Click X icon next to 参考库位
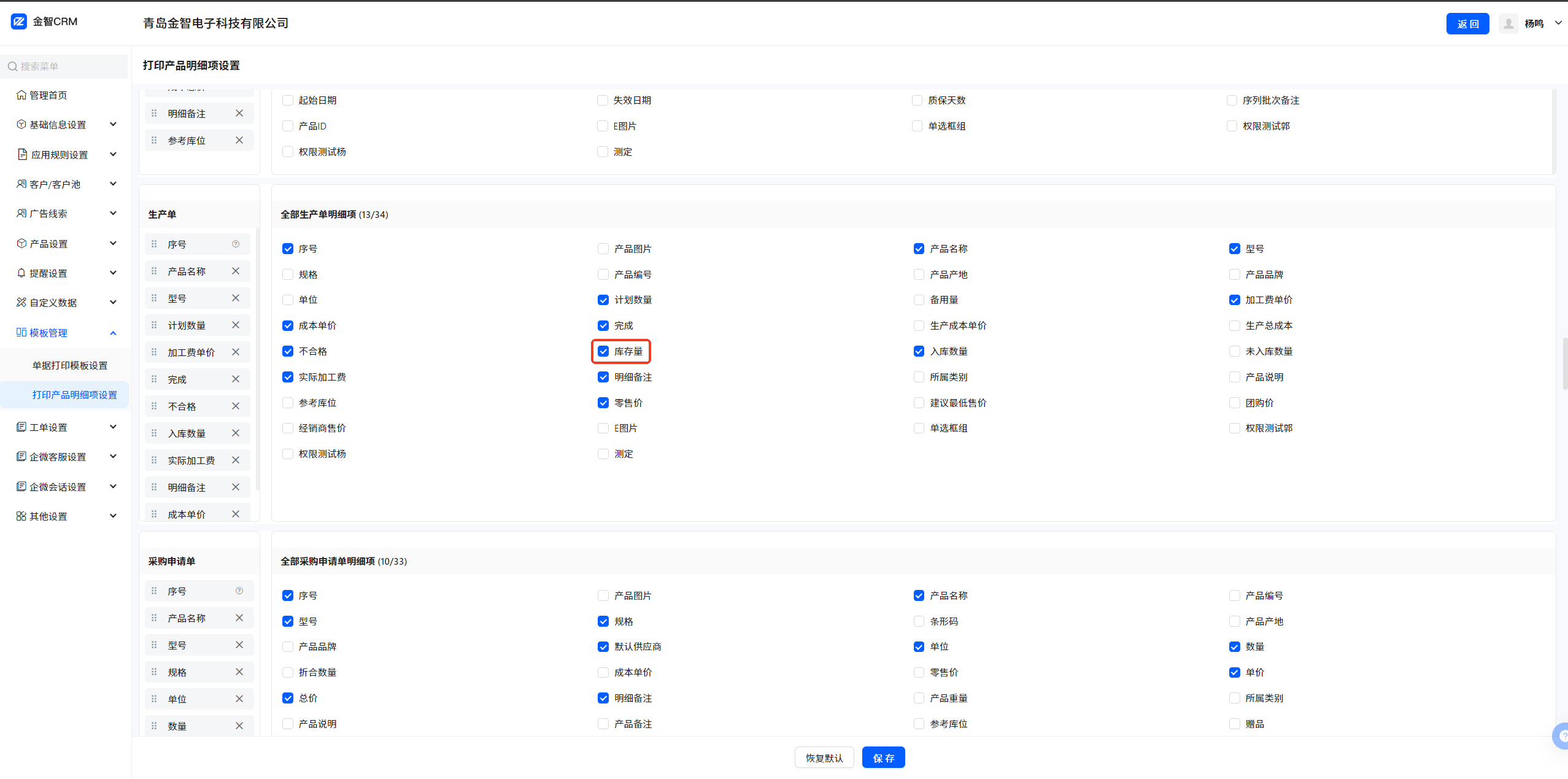The height and width of the screenshot is (779, 1568). pos(239,140)
